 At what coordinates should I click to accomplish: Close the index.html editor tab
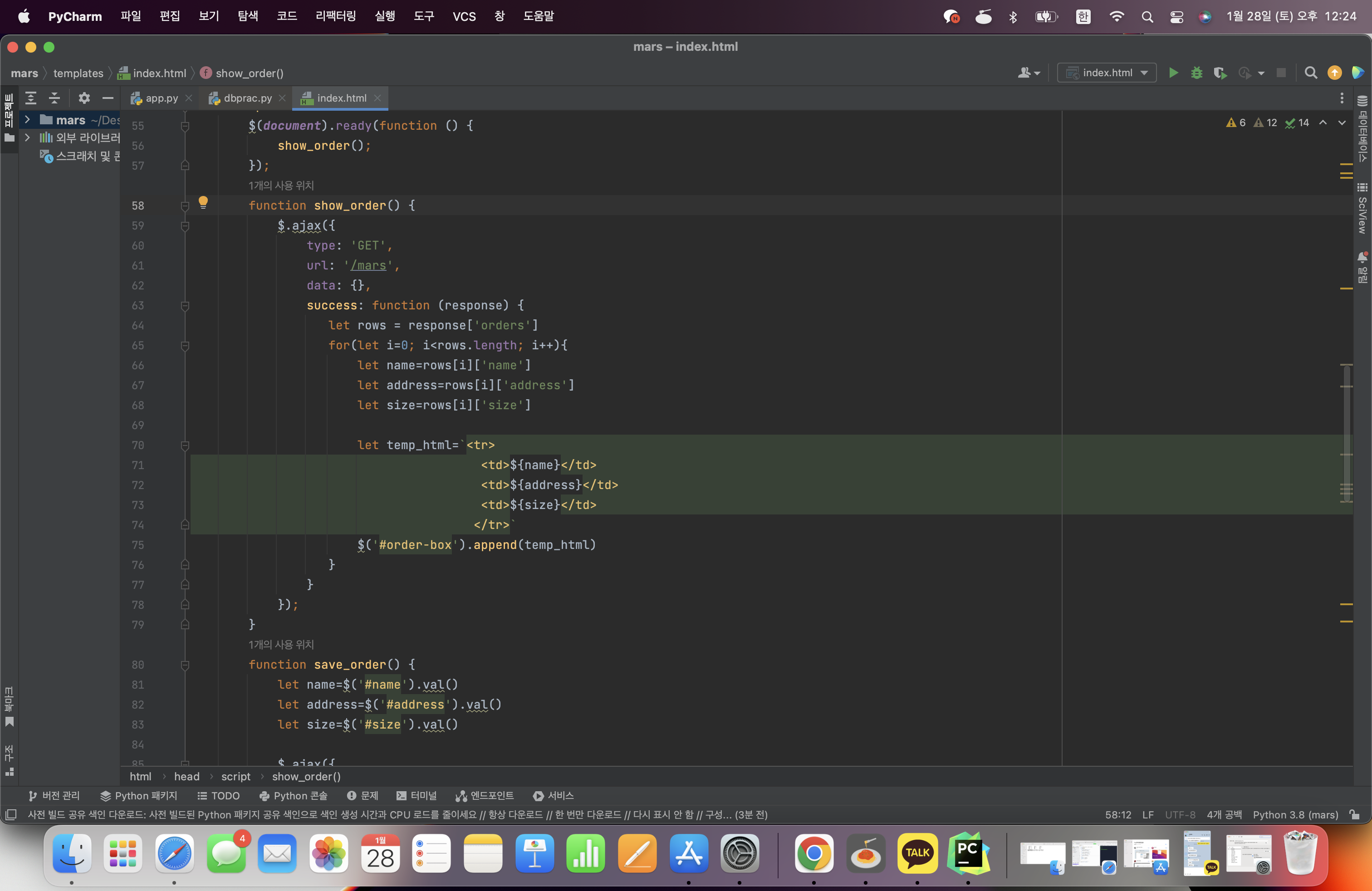click(x=377, y=98)
